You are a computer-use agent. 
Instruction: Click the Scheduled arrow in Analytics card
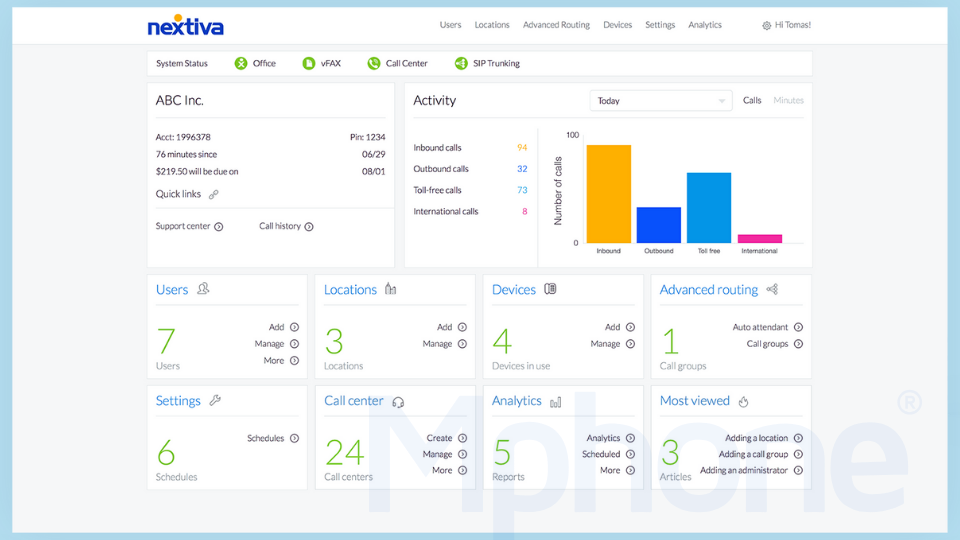coord(631,454)
